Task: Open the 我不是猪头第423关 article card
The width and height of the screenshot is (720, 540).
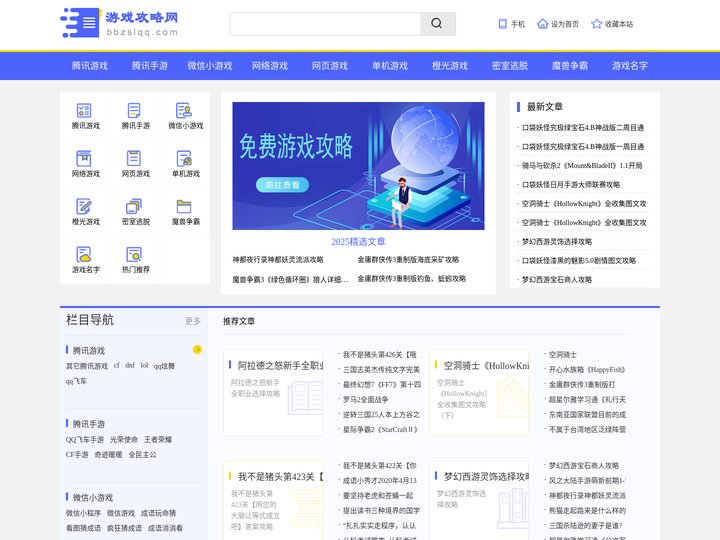Action: pyautogui.click(x=273, y=501)
